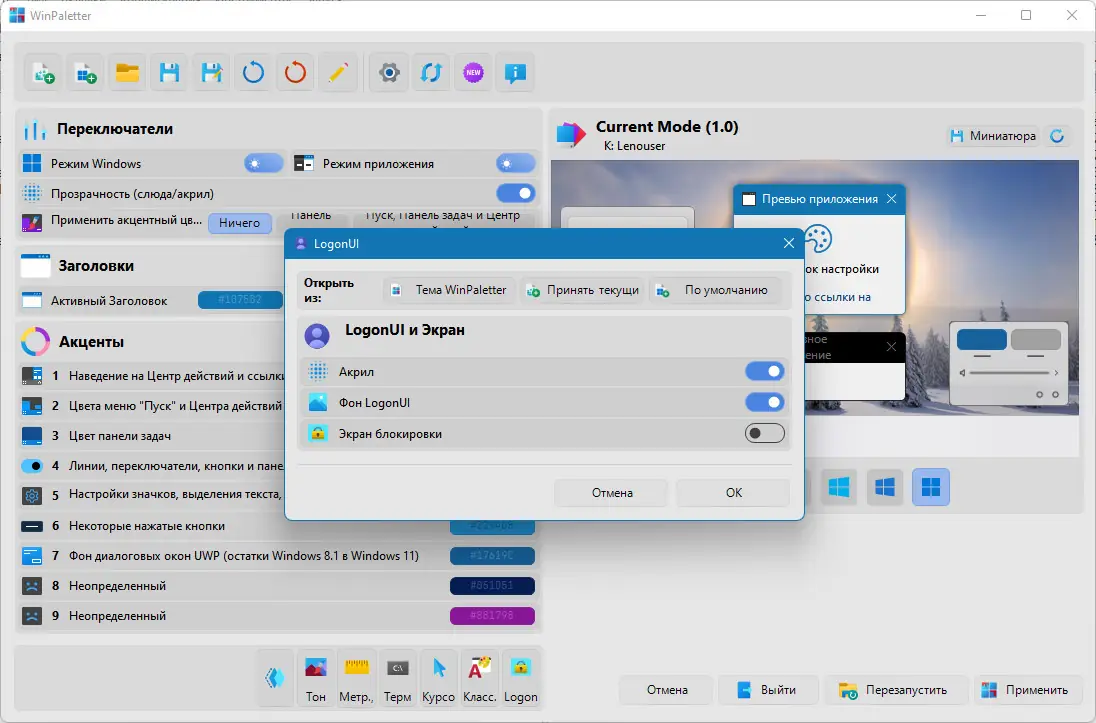The height and width of the screenshot is (723, 1096).
Task: Select the middle Windows 10 logo preview button
Action: point(885,487)
